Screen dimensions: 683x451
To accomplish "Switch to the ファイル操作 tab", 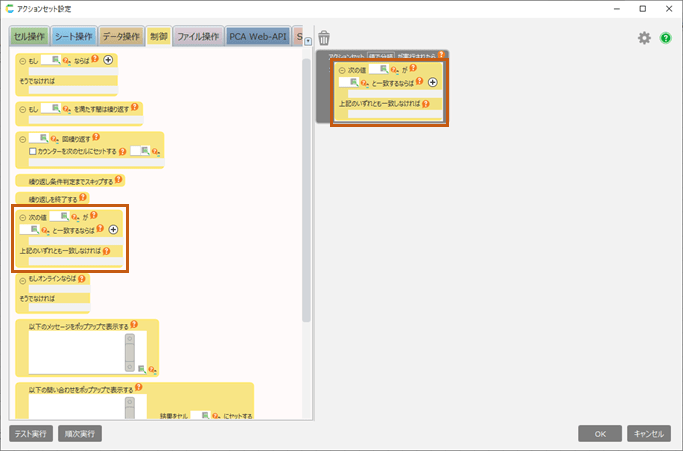I will 198,37.
